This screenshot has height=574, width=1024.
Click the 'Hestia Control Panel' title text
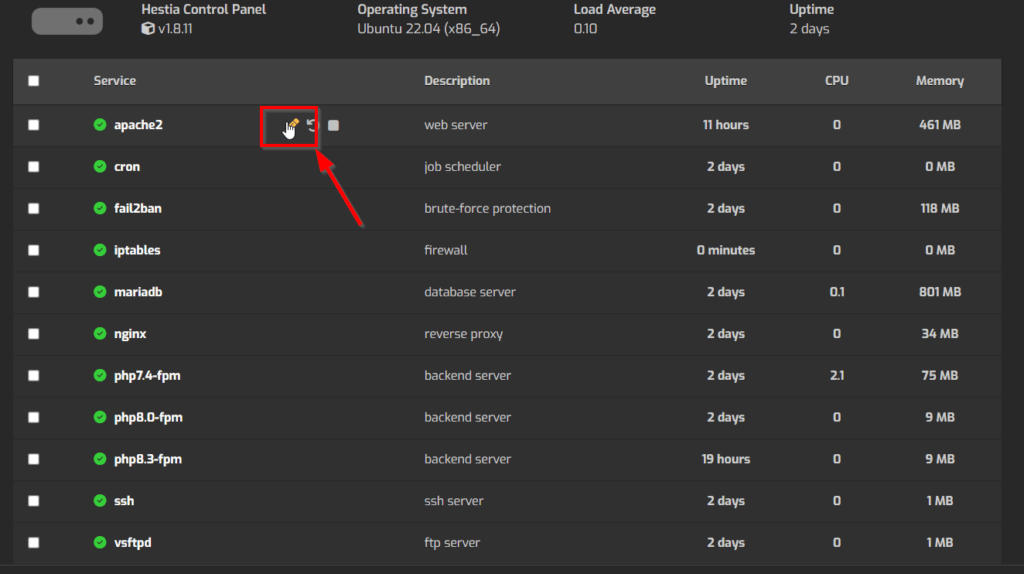click(203, 10)
